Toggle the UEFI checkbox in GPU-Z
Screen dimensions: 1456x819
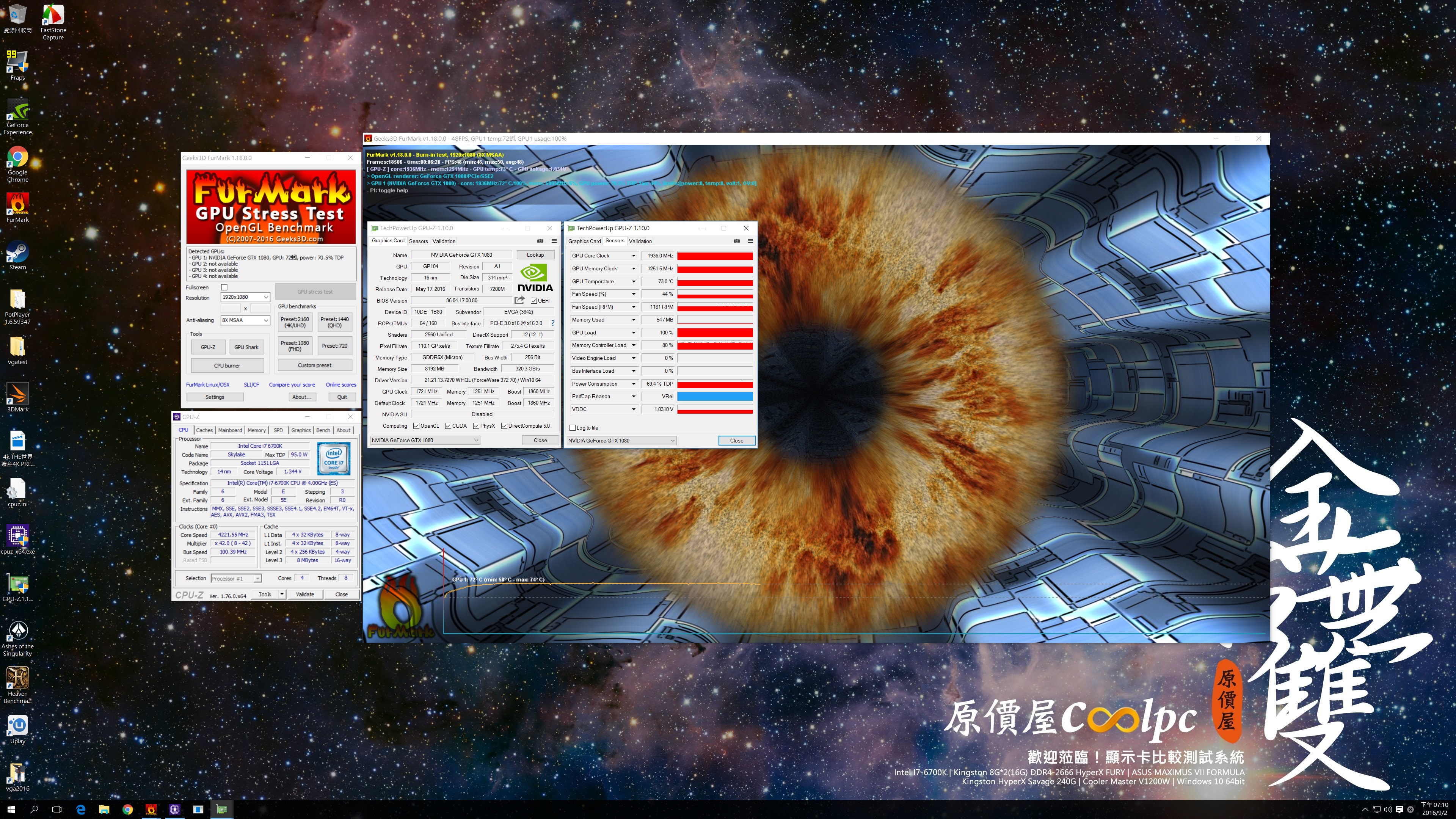tap(533, 301)
